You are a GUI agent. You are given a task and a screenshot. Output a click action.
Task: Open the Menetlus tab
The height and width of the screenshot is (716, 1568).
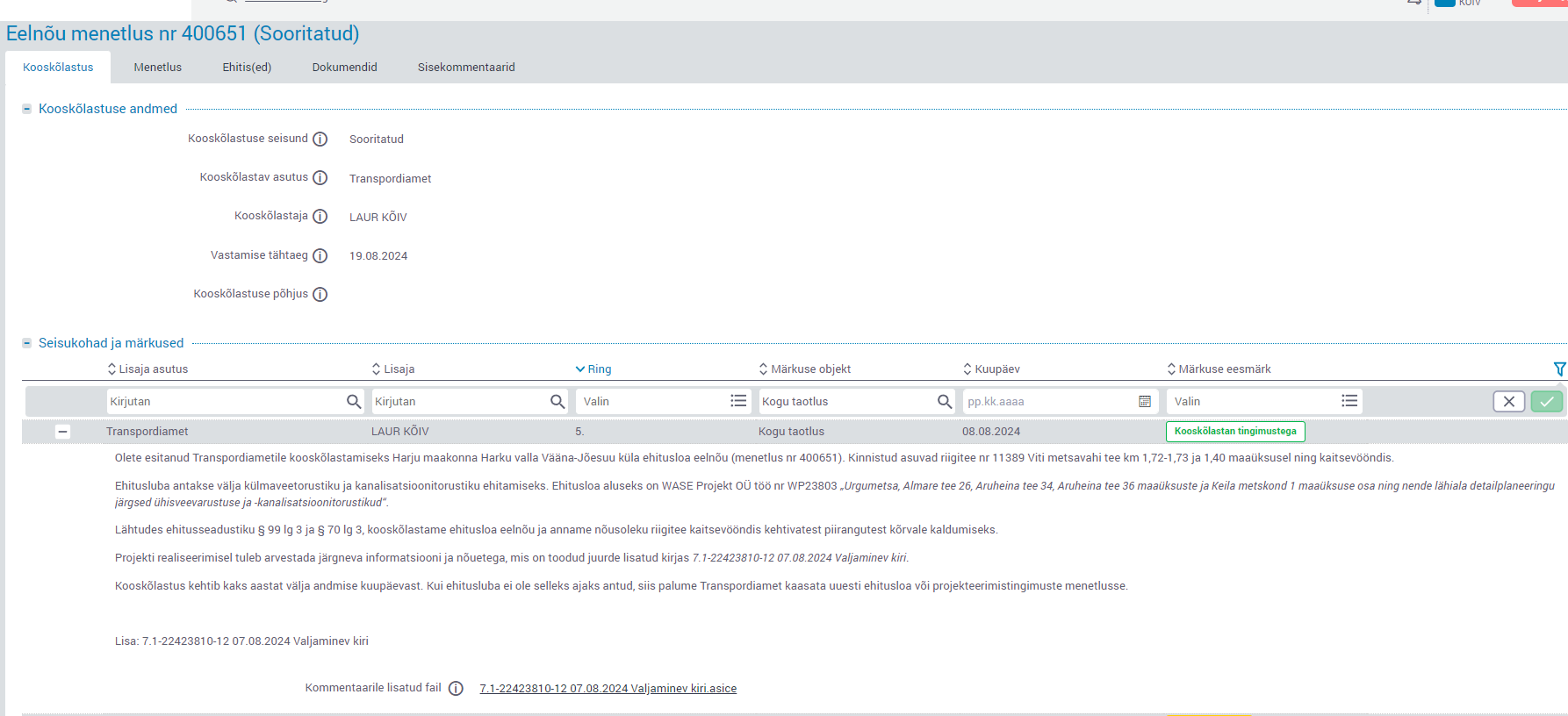158,68
